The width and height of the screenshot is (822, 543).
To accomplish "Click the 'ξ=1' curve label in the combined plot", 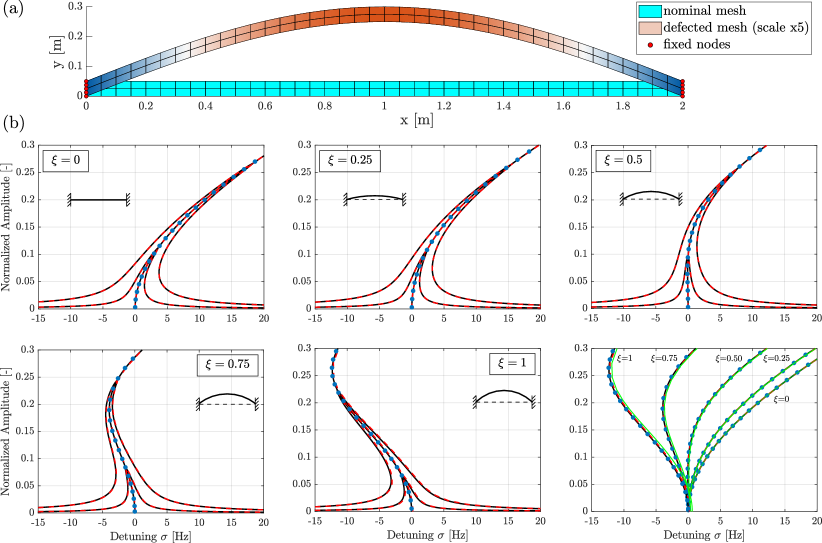I will point(625,359).
